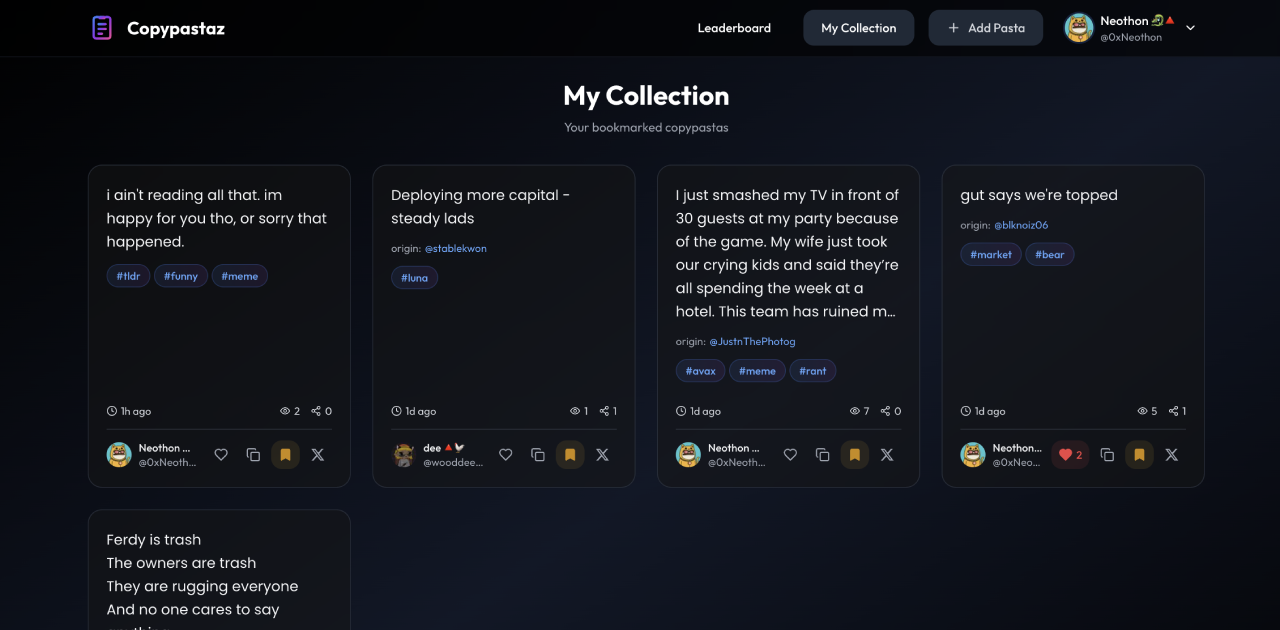Click the @0xNeothon handle in header
This screenshot has height=630, width=1280.
click(x=1131, y=37)
